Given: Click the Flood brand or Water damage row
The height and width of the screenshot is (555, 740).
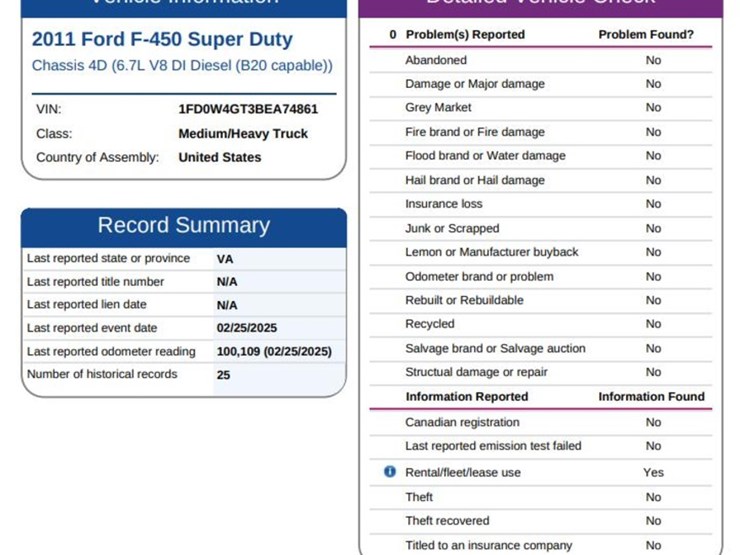Looking at the screenshot, I should 485,156.
